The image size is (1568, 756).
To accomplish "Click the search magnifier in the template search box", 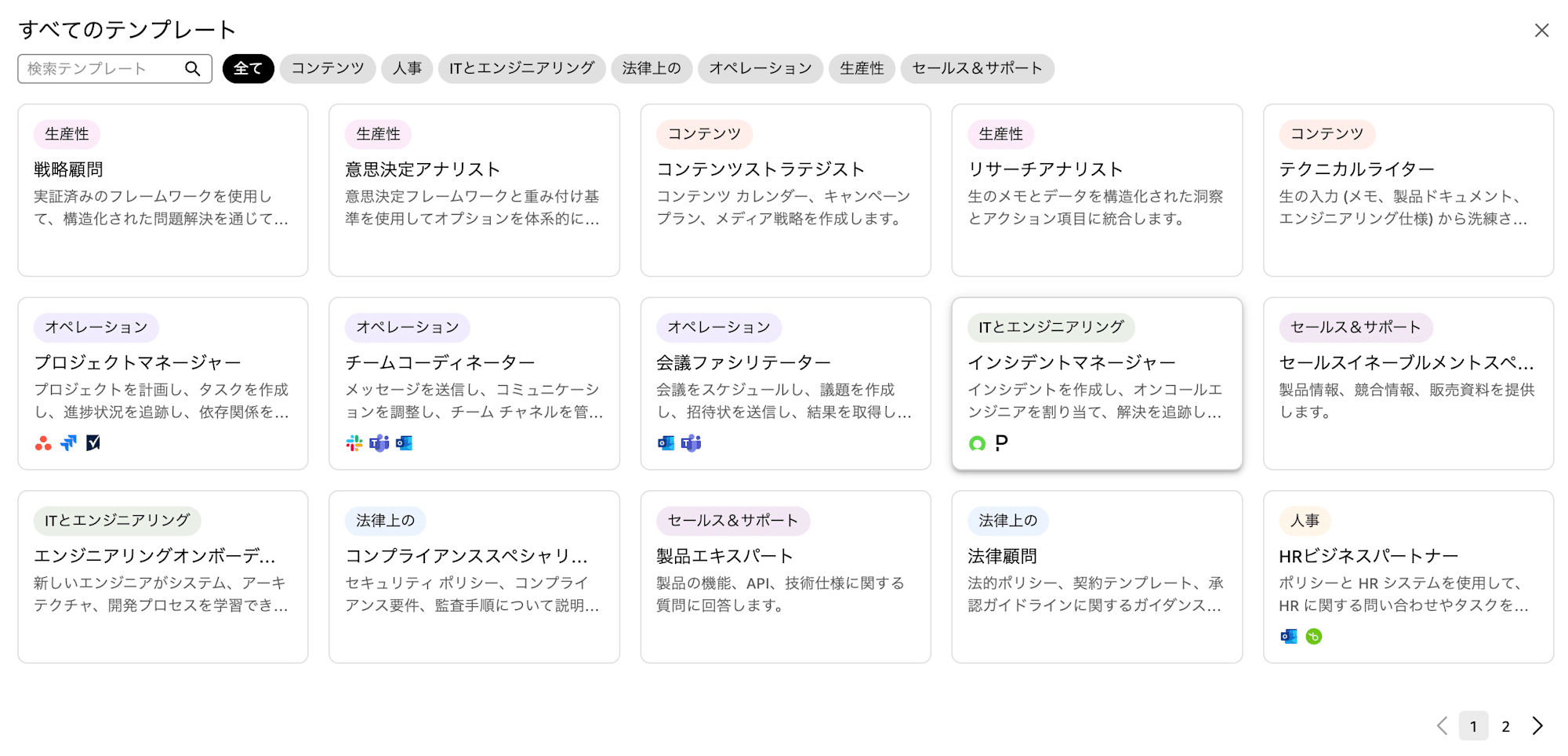I will tap(192, 68).
